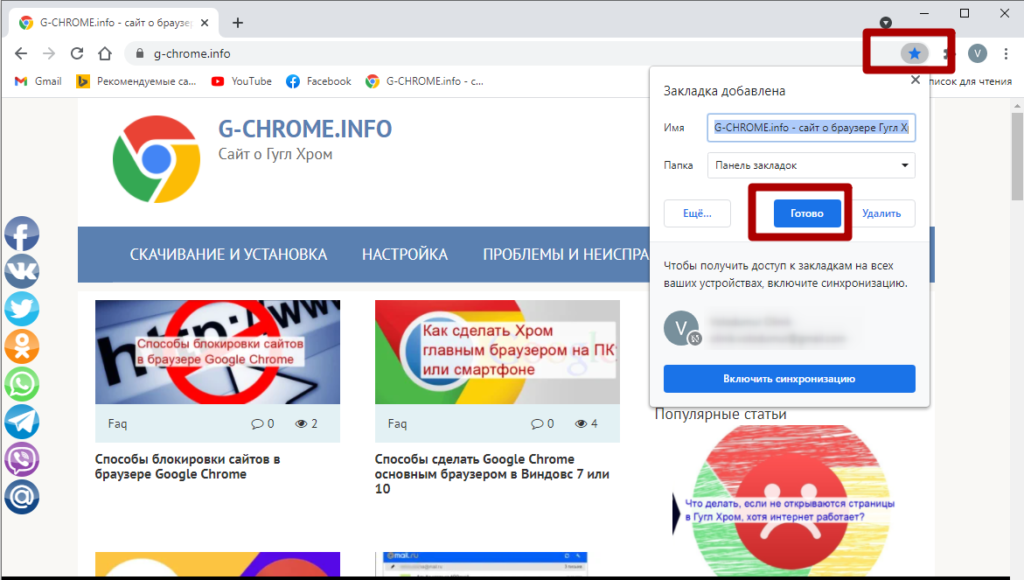Close the bookmark added popup

tap(915, 80)
